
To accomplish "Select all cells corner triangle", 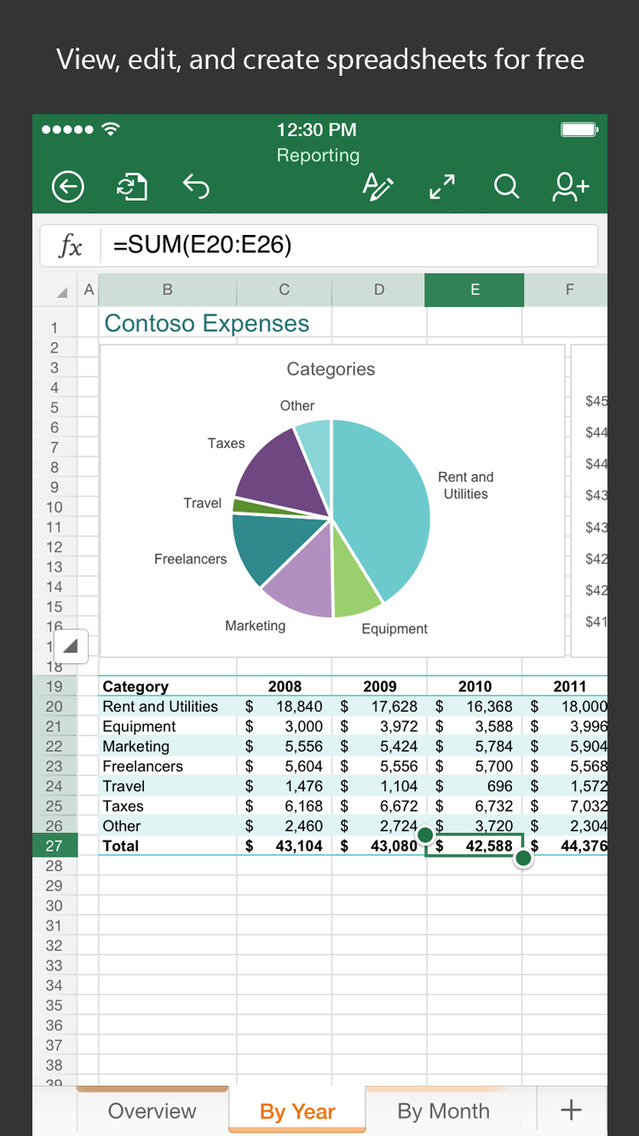I will [x=62, y=291].
